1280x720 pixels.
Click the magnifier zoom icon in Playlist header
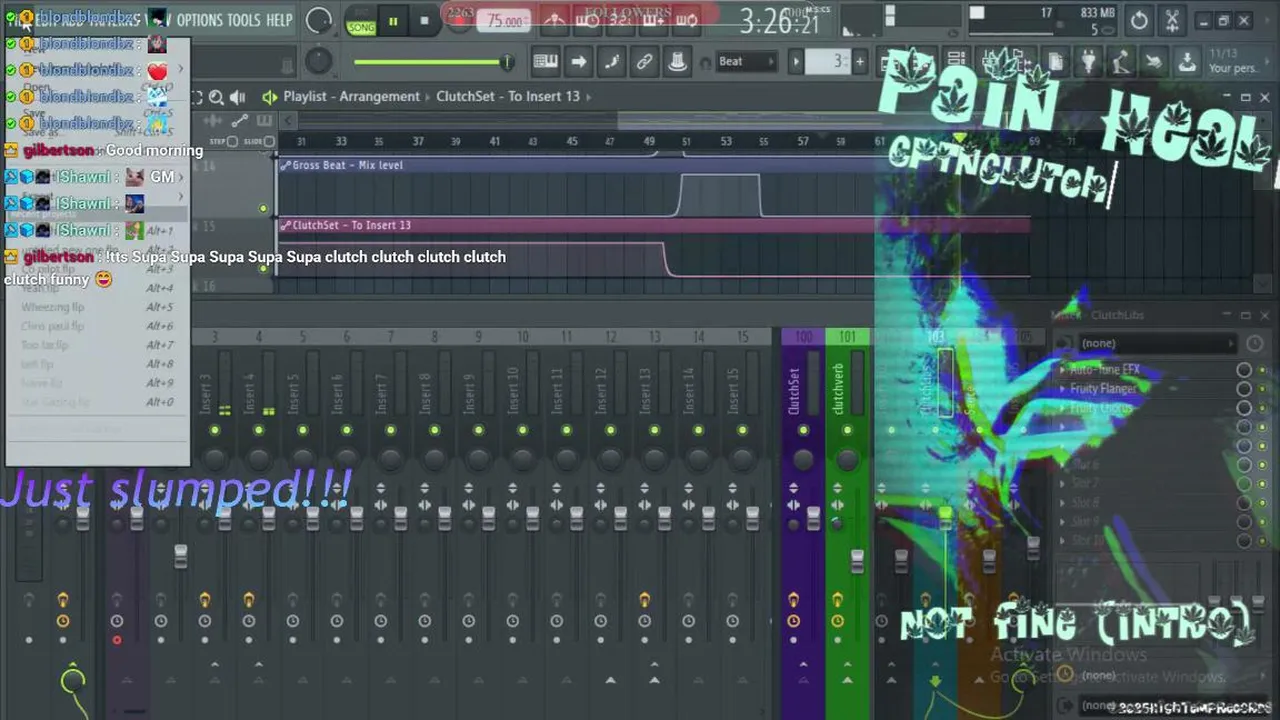pyautogui.click(x=216, y=97)
